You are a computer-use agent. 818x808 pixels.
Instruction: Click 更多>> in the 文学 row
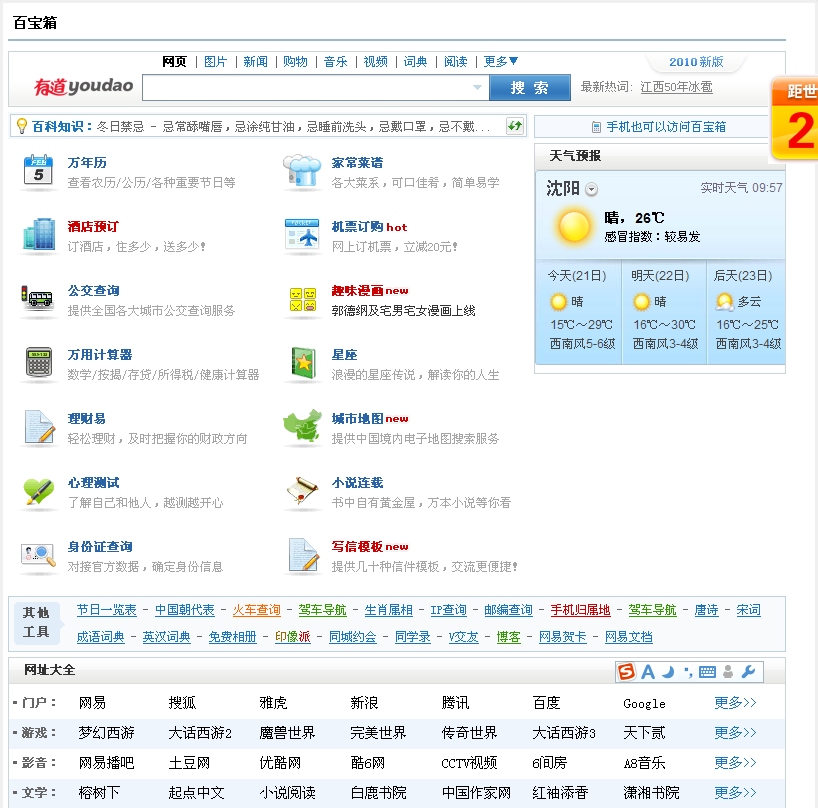coord(735,793)
